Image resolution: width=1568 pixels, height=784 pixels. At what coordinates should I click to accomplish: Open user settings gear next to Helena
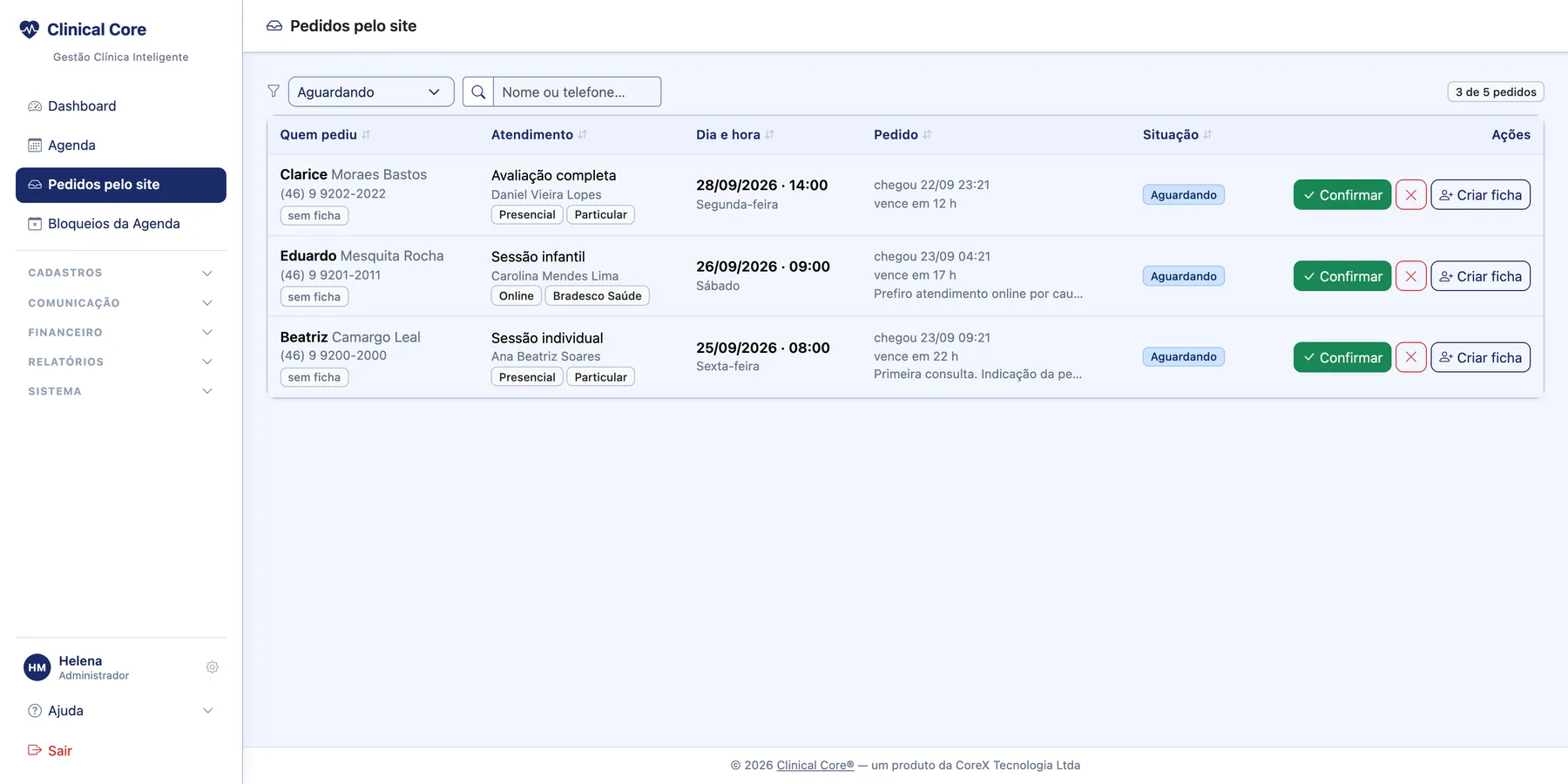[x=212, y=667]
